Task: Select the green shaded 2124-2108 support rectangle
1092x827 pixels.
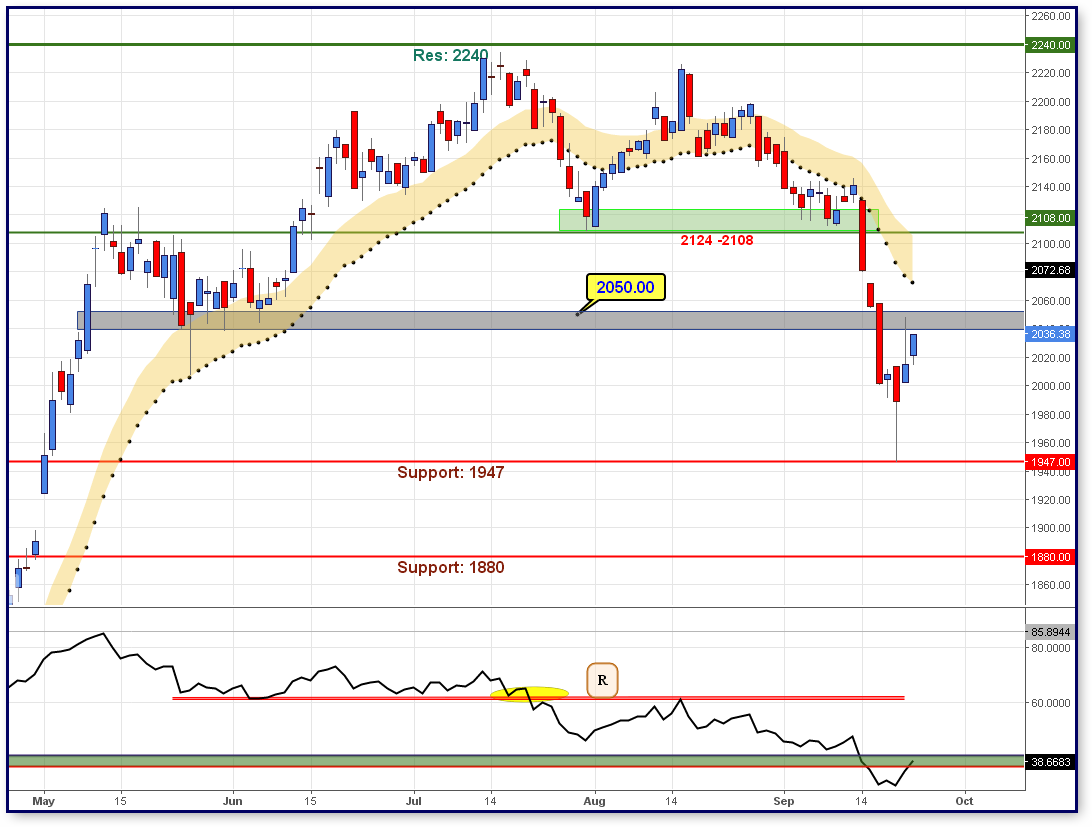Action: click(717, 219)
